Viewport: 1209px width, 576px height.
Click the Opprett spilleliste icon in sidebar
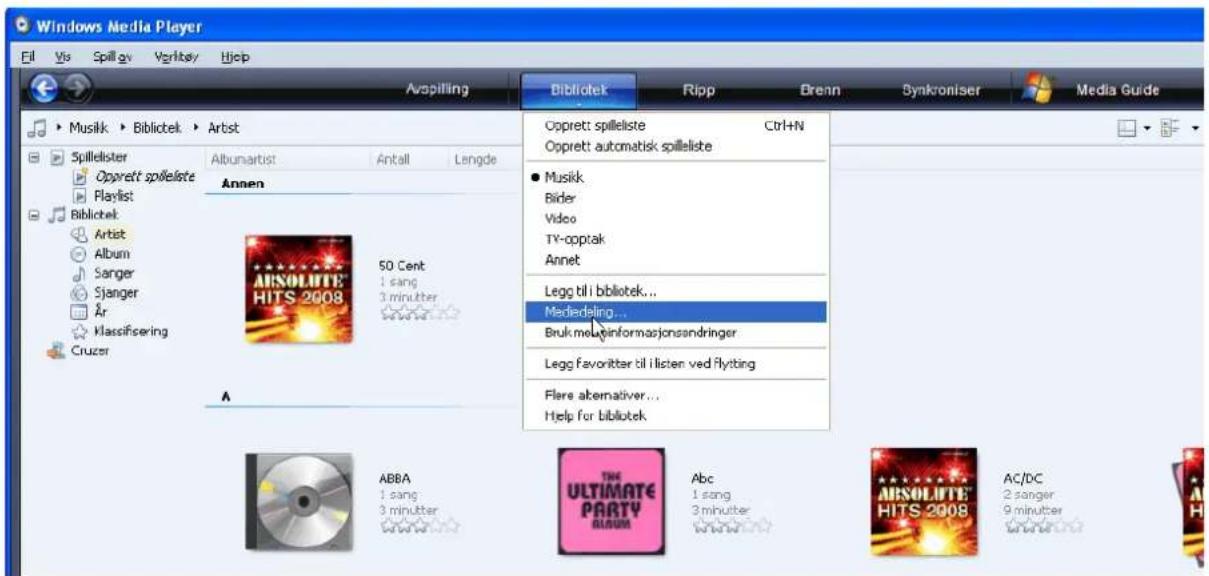(x=83, y=177)
